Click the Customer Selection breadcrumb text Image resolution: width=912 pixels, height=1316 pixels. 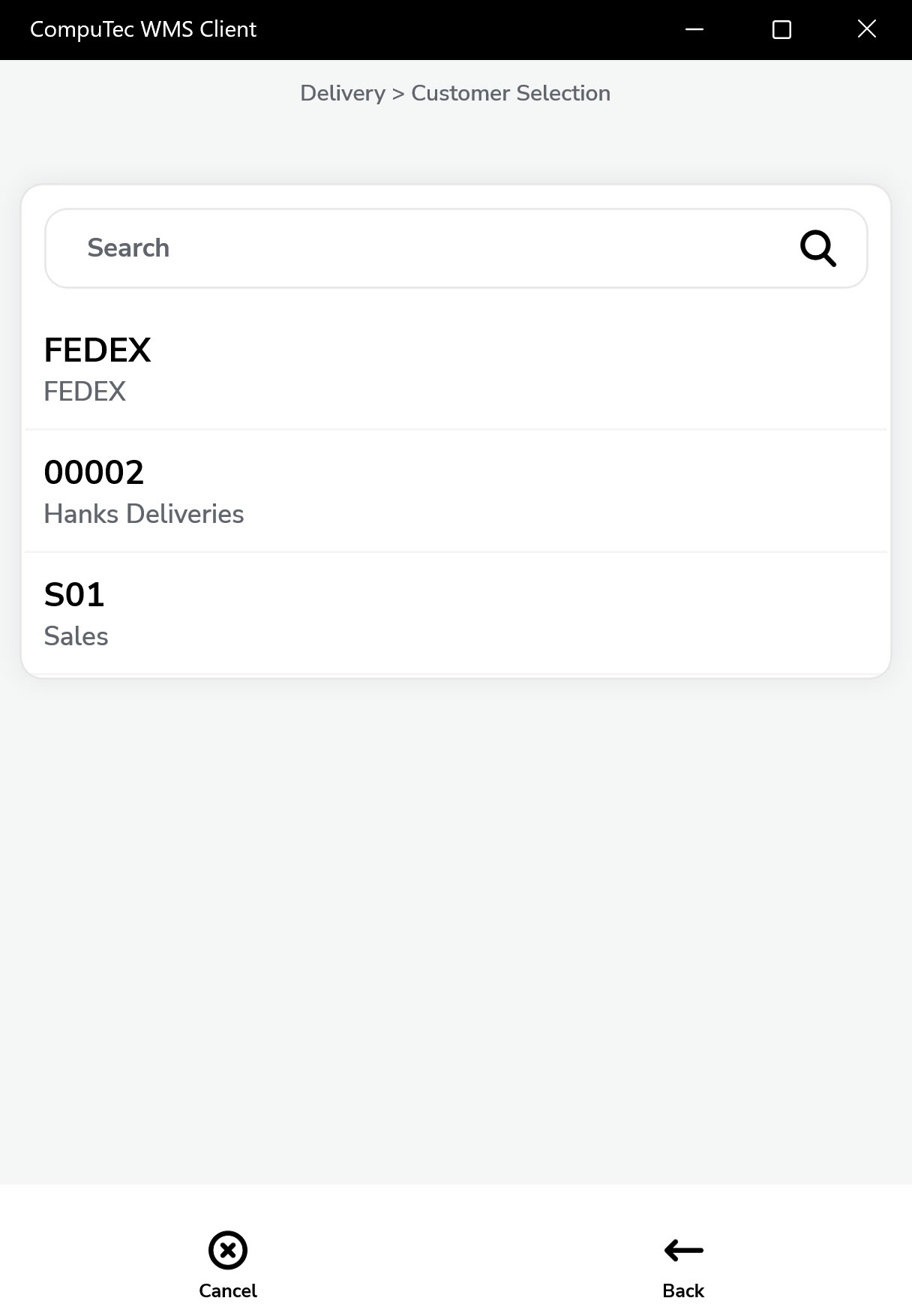pos(511,93)
